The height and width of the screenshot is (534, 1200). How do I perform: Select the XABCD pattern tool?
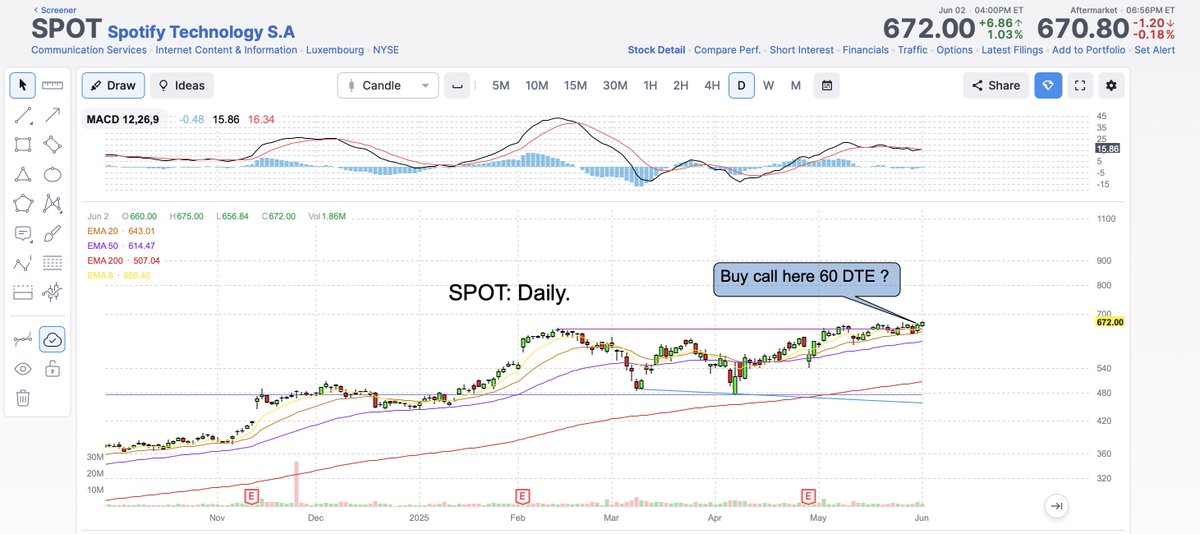(x=53, y=204)
